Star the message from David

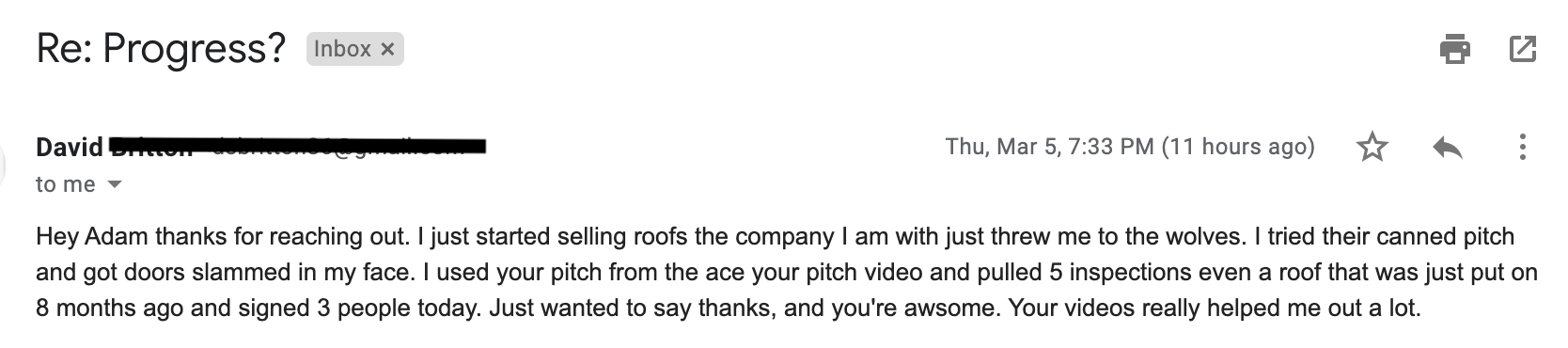click(1372, 147)
